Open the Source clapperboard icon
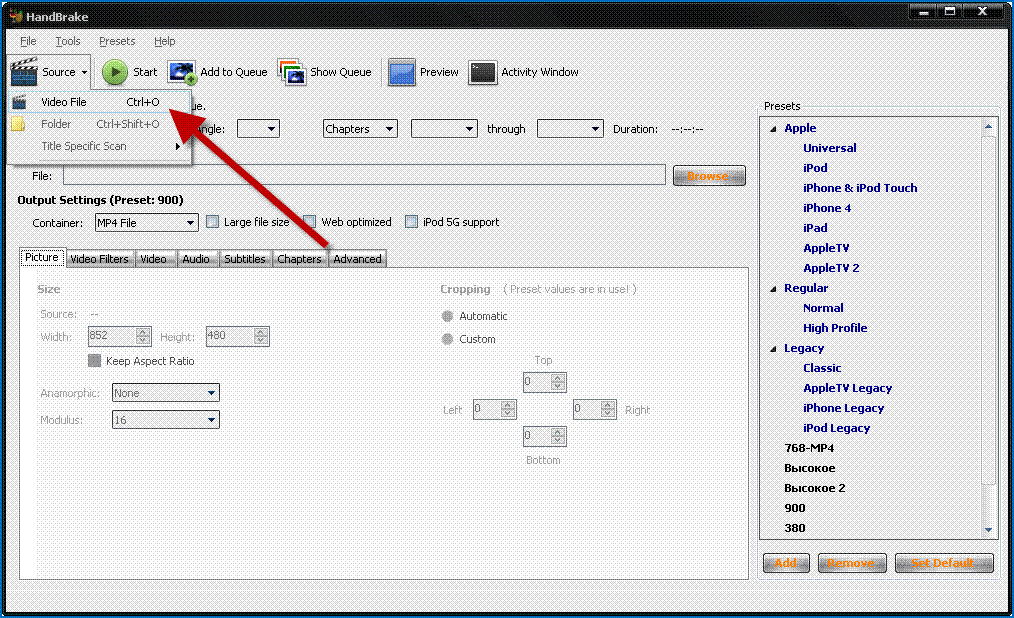Viewport: 1014px width, 618px height. tap(24, 71)
